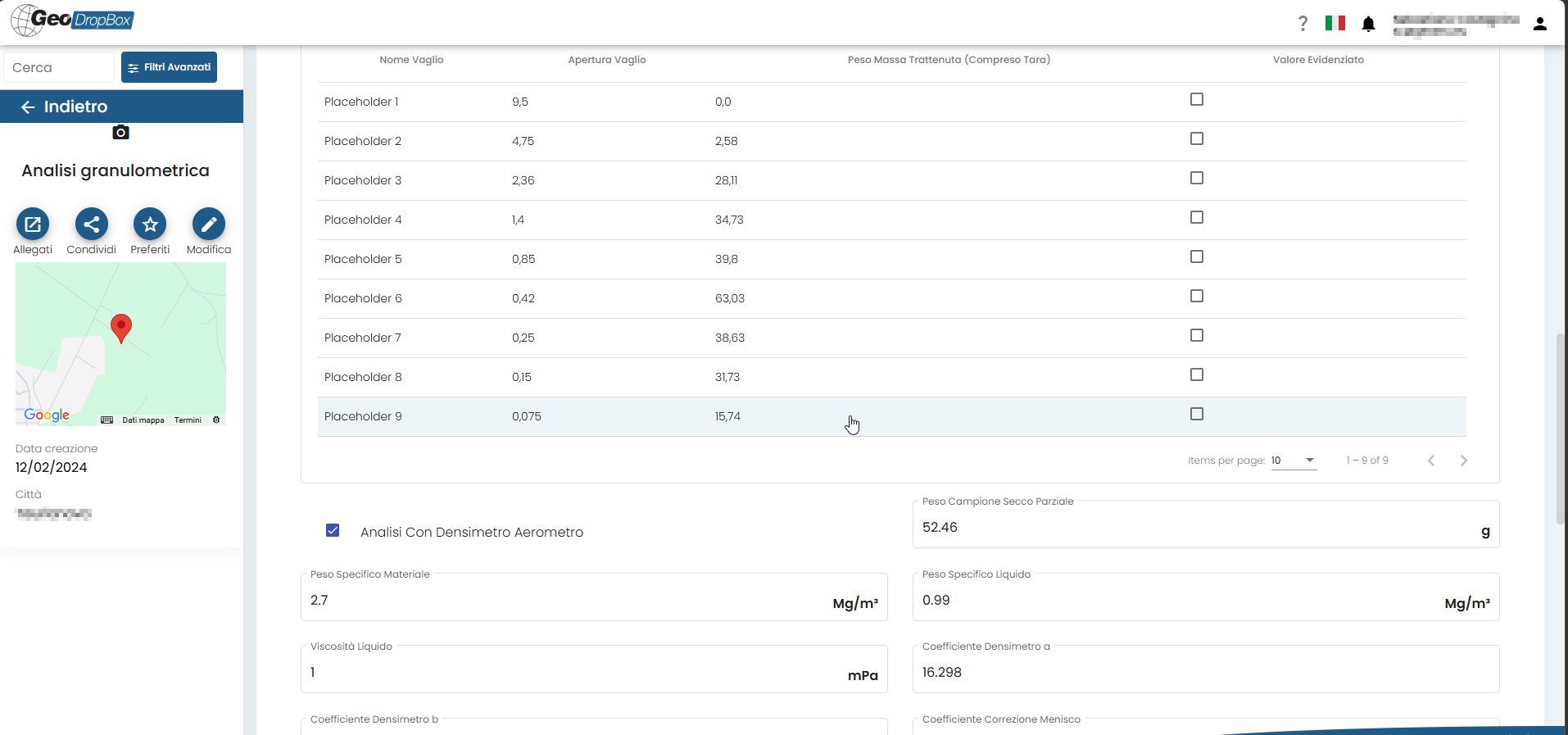Click the camera photo icon
Screen dimensions: 1568x735
pyautogui.click(x=120, y=133)
